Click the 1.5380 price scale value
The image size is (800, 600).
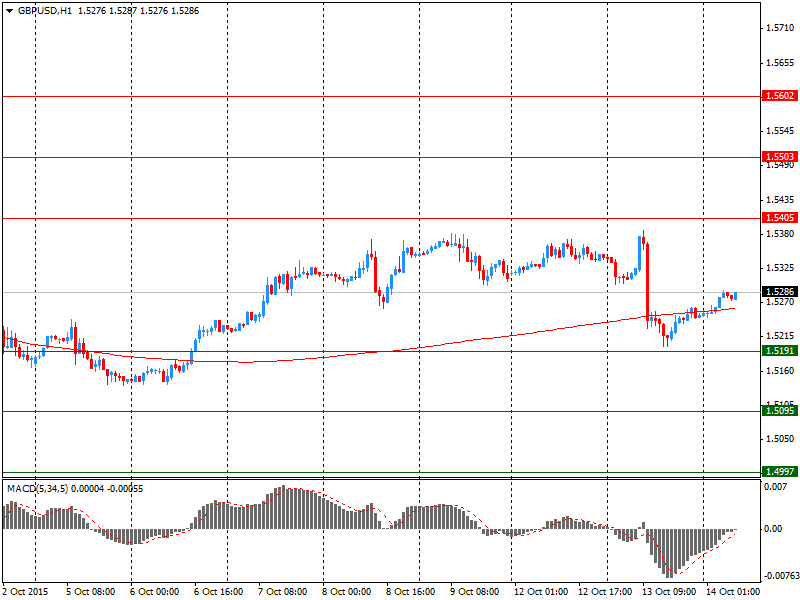[x=781, y=234]
